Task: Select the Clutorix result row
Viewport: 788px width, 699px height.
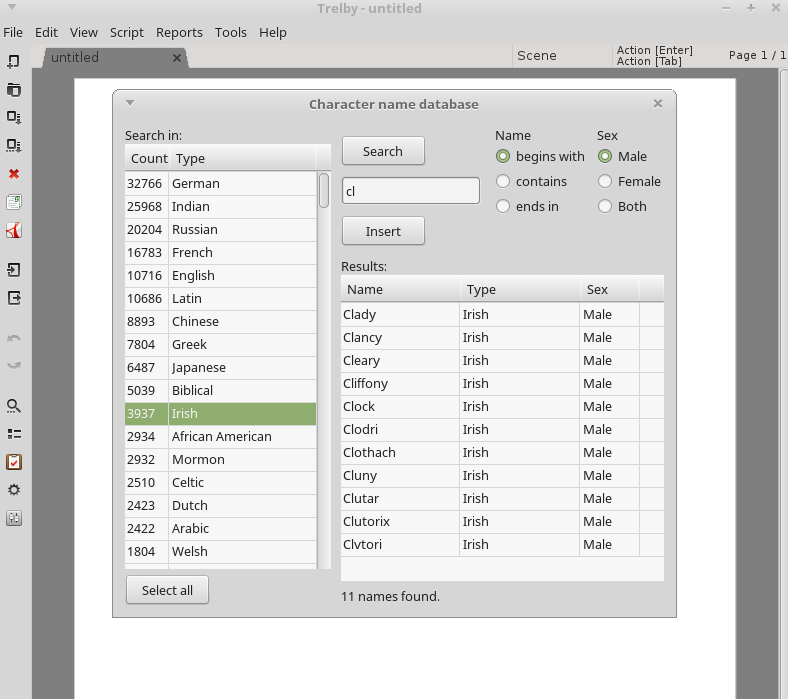Action: click(x=502, y=521)
